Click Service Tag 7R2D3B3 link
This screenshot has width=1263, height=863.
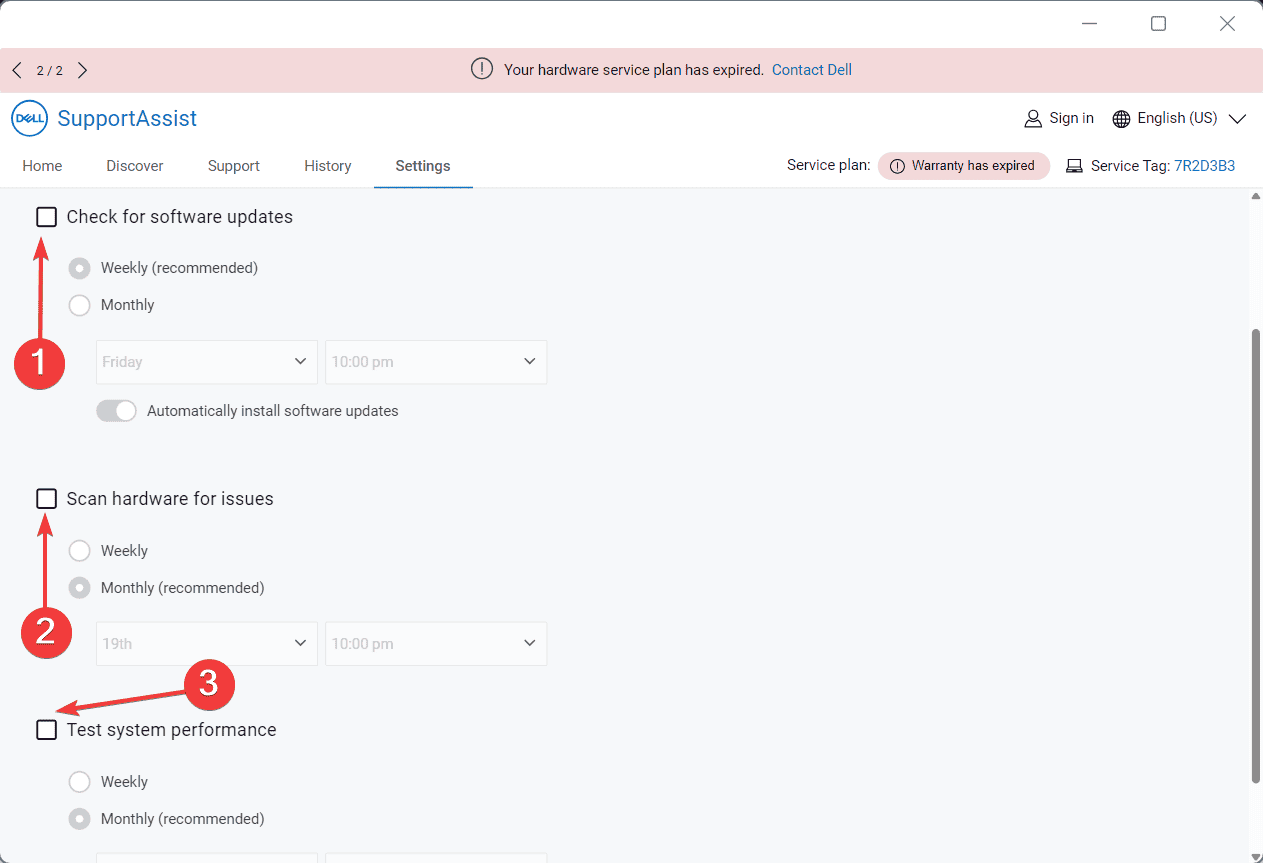click(x=1204, y=166)
